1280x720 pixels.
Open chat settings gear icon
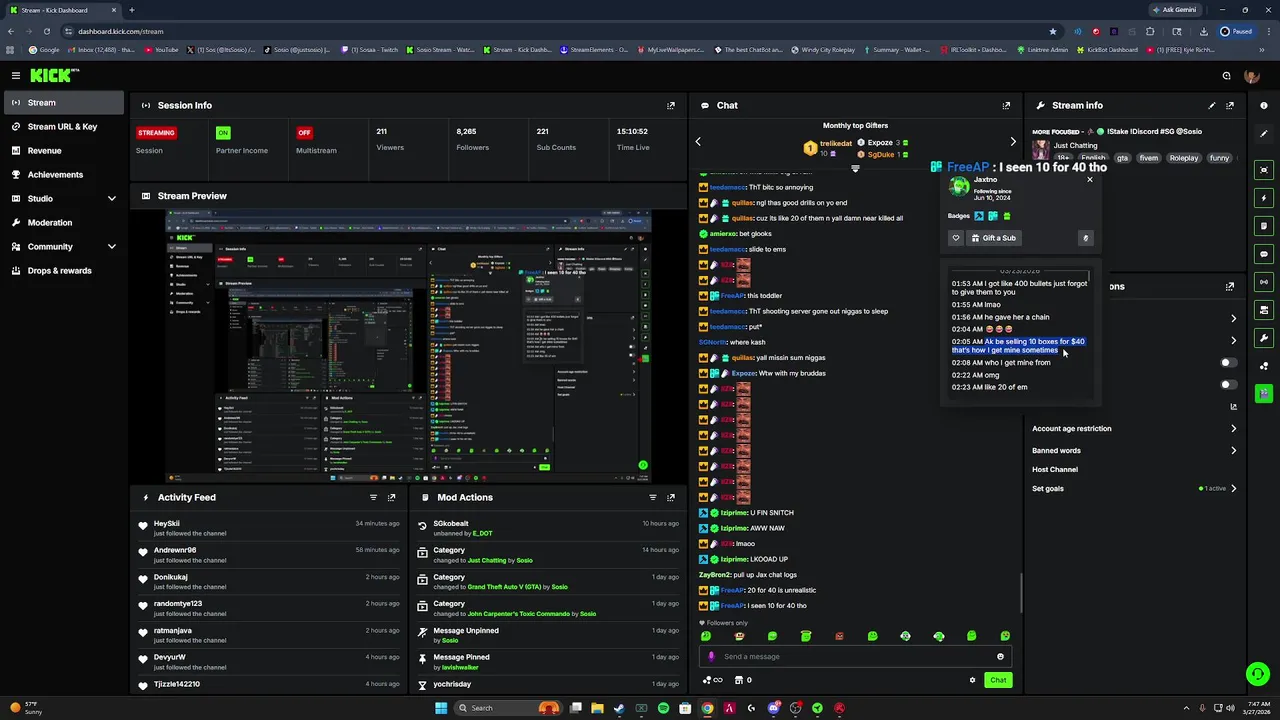coord(972,680)
